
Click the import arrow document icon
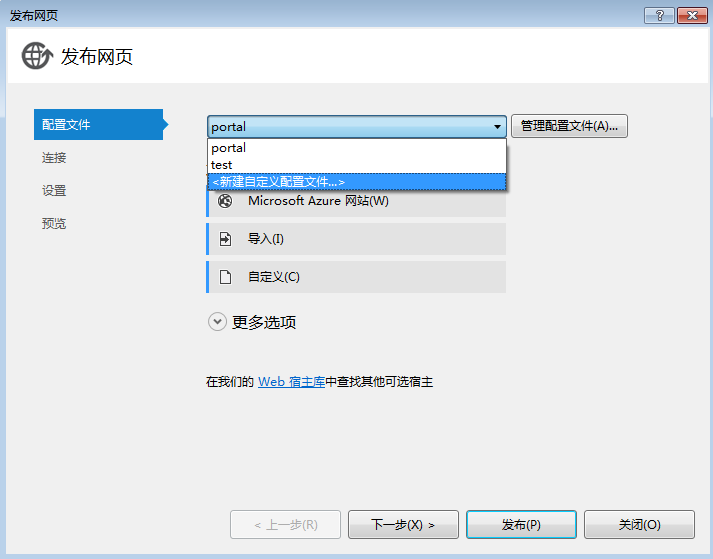tap(225, 239)
